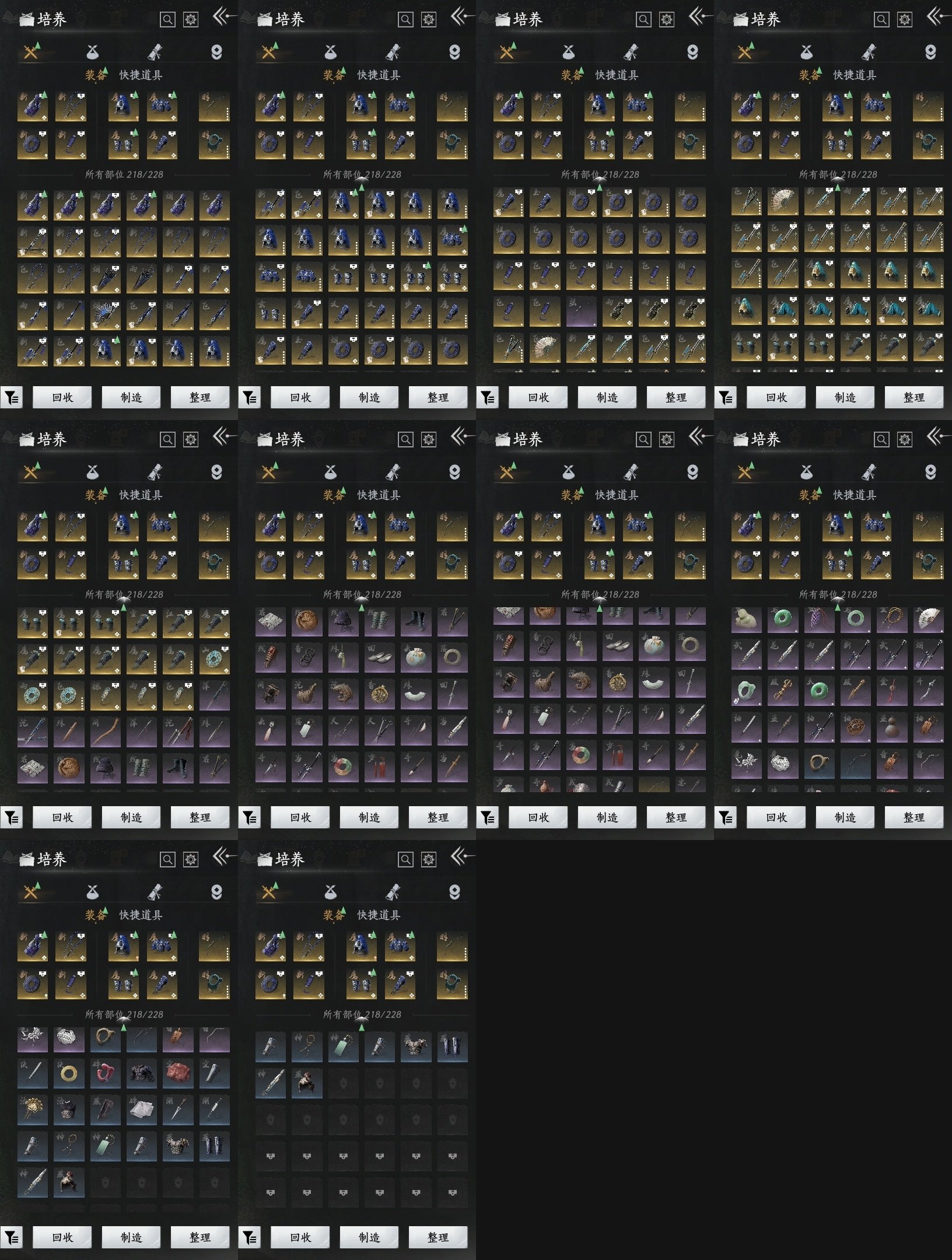Viewport: 952px width, 1260px height.
Task: Select the white folded cloth item
Action: (142, 1109)
